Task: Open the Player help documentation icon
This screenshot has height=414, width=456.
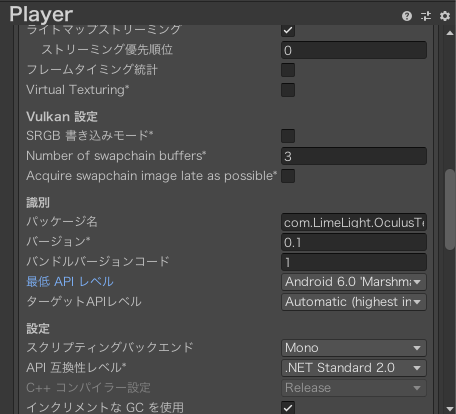Action: click(407, 16)
